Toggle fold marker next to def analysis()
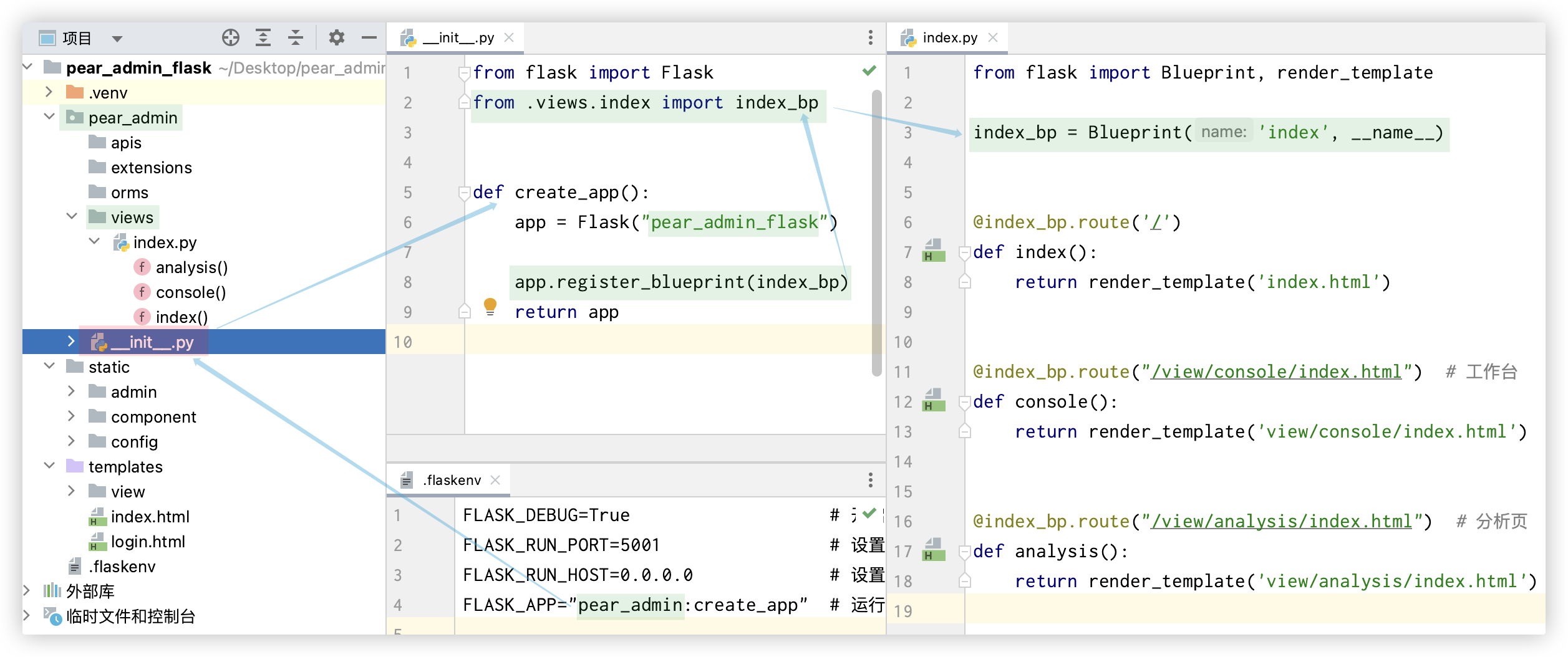 pyautogui.click(x=965, y=552)
